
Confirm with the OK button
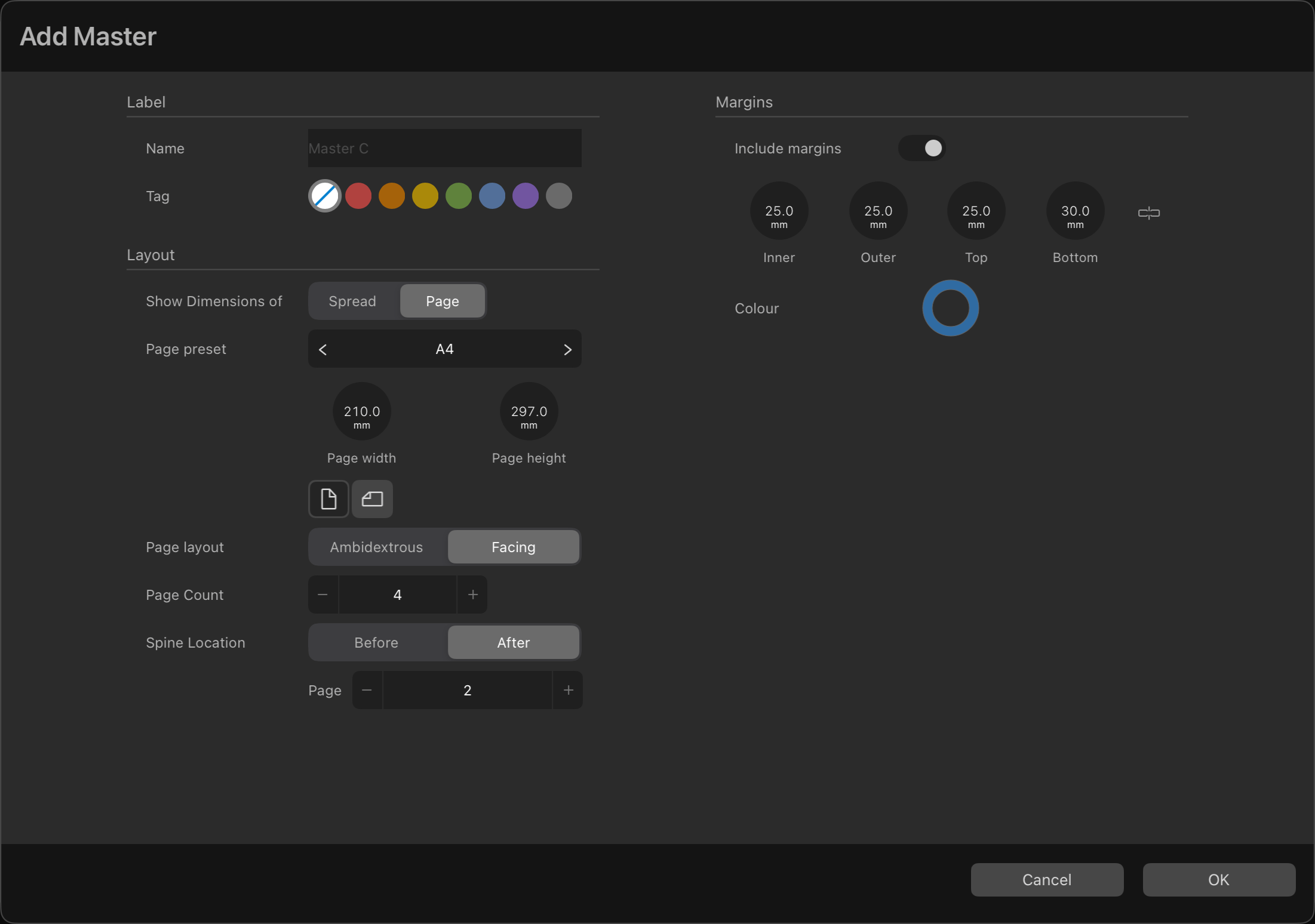[1219, 880]
